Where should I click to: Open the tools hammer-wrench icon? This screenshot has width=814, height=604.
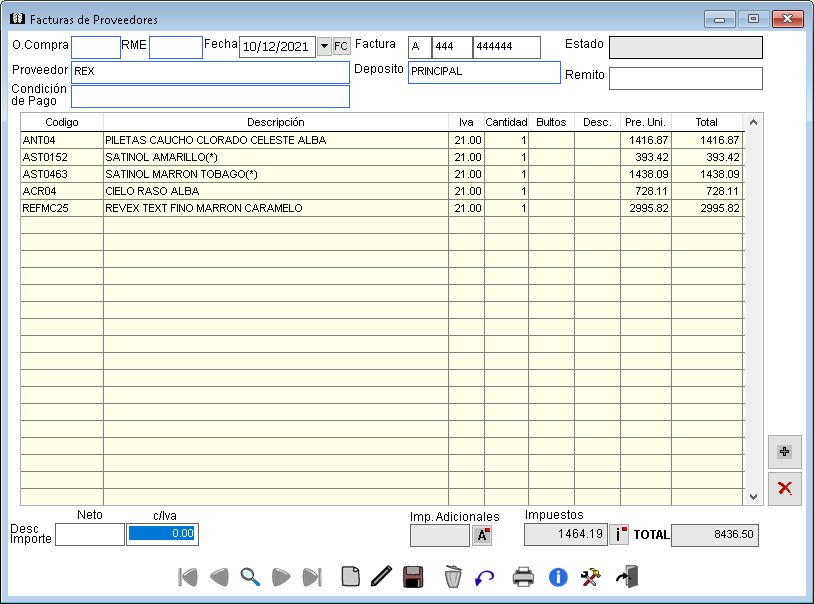click(591, 577)
